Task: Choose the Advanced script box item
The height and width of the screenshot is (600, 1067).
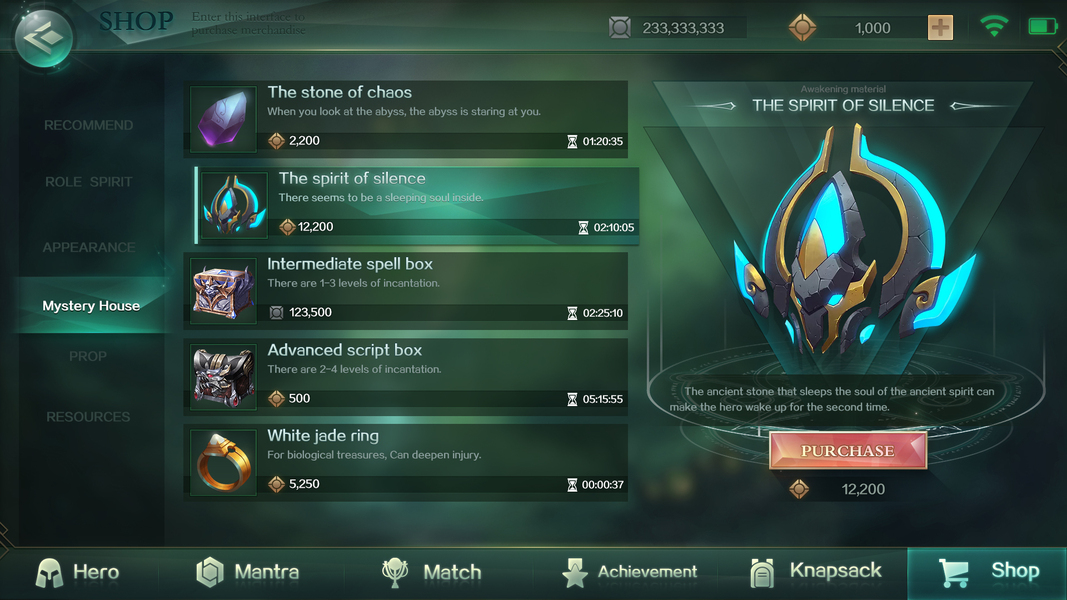Action: [x=406, y=377]
